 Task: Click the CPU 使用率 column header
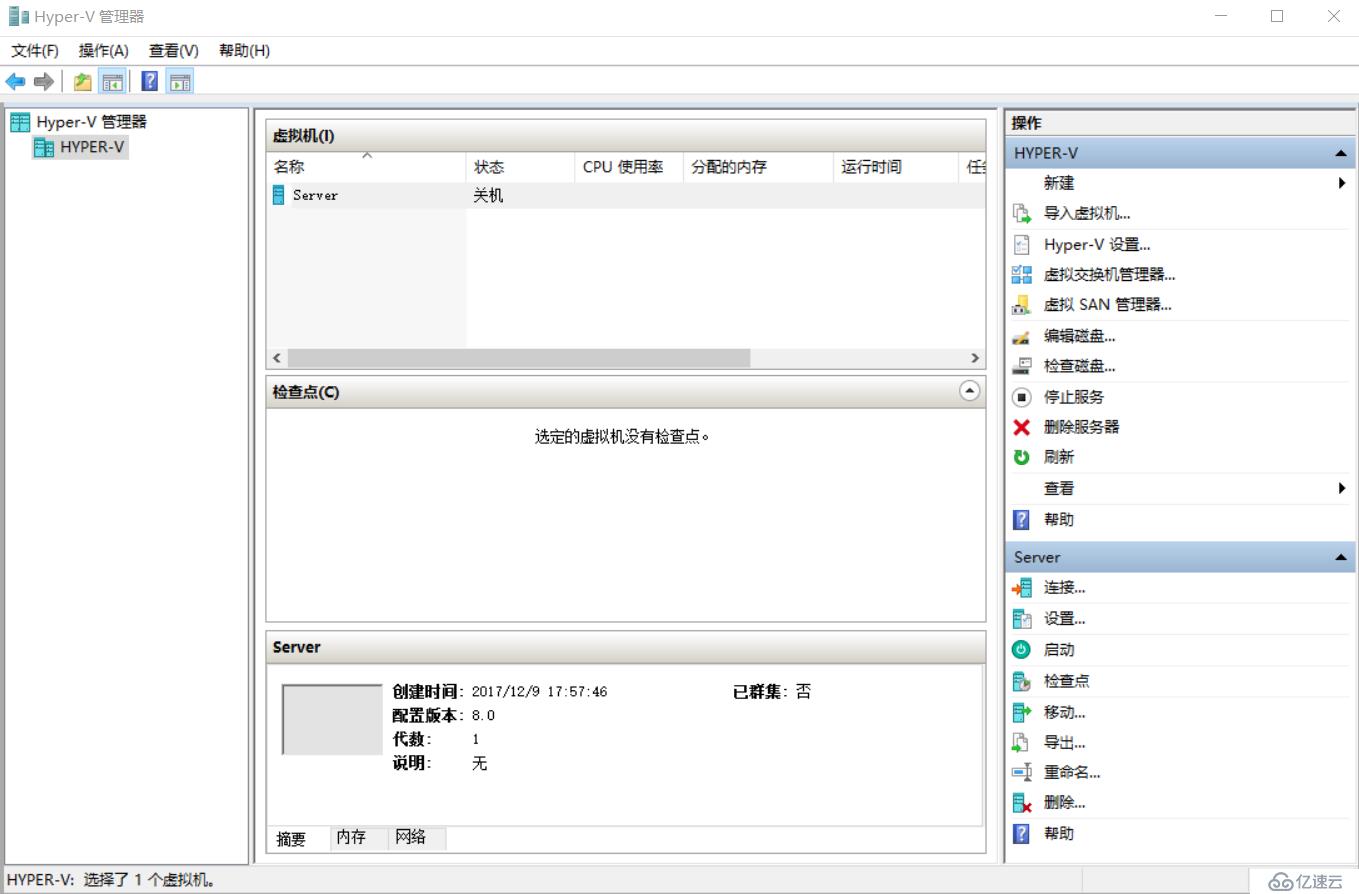(x=629, y=167)
